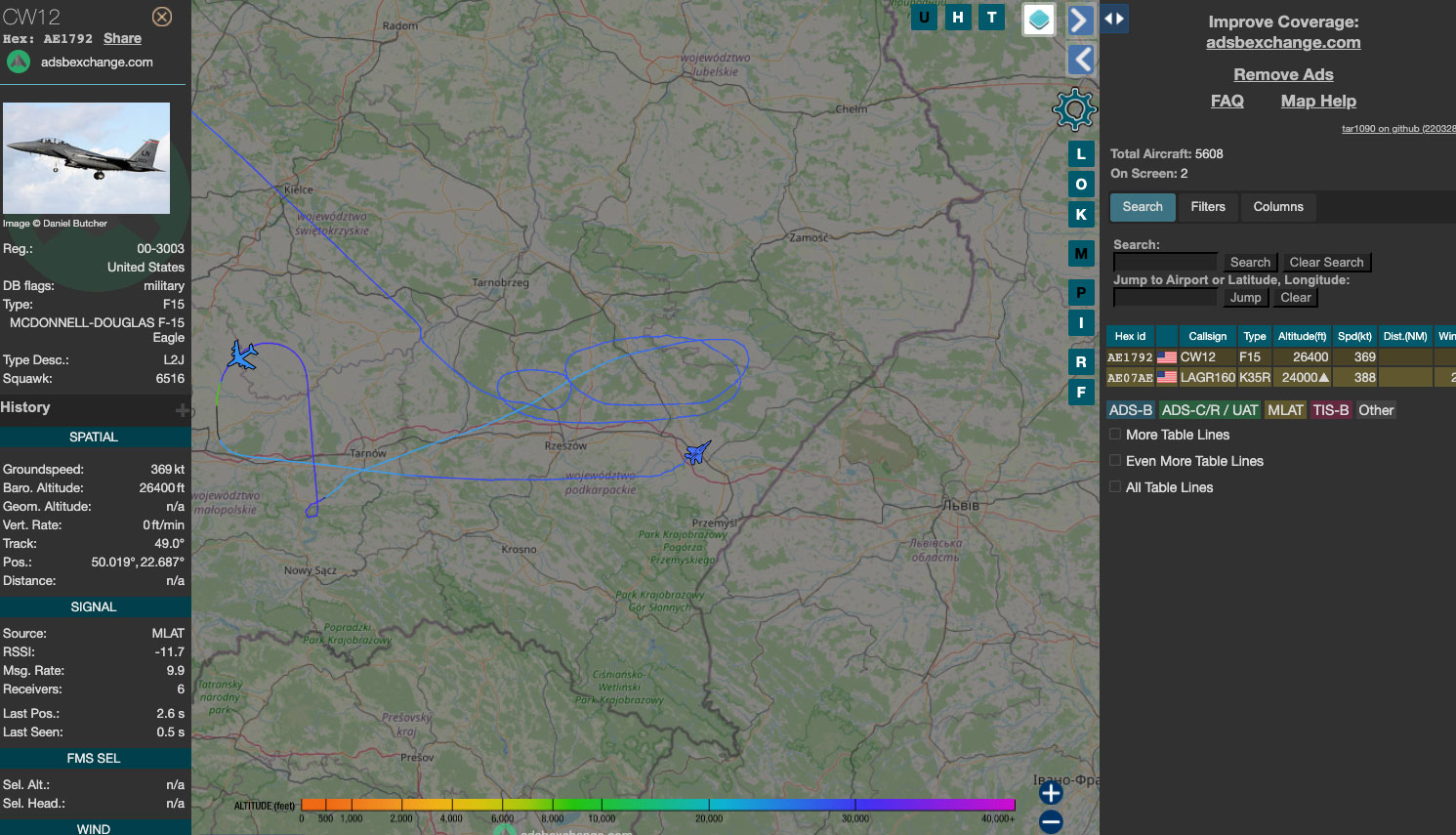Viewport: 1456px width, 835px height.
Task: Open the FAQ link
Action: (1227, 101)
